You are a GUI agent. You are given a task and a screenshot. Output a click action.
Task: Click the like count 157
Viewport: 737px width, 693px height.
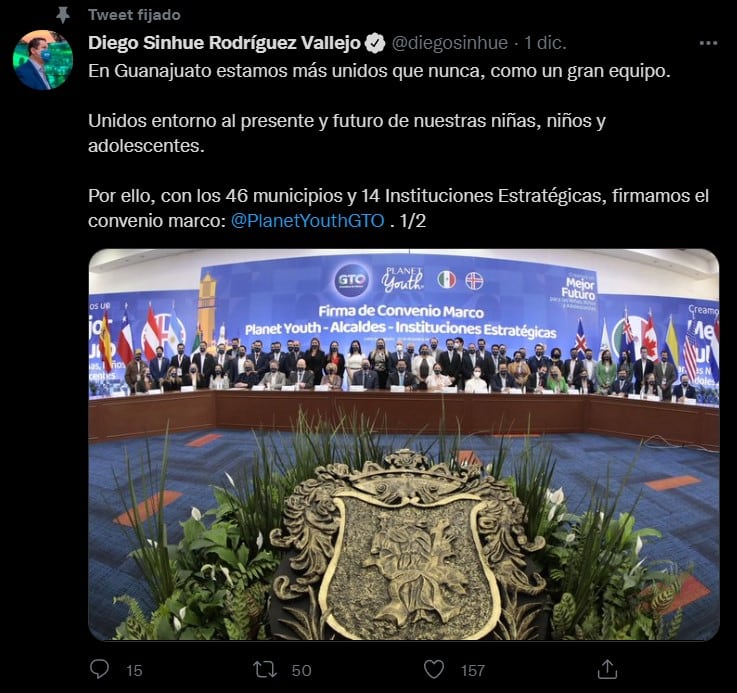[472, 670]
